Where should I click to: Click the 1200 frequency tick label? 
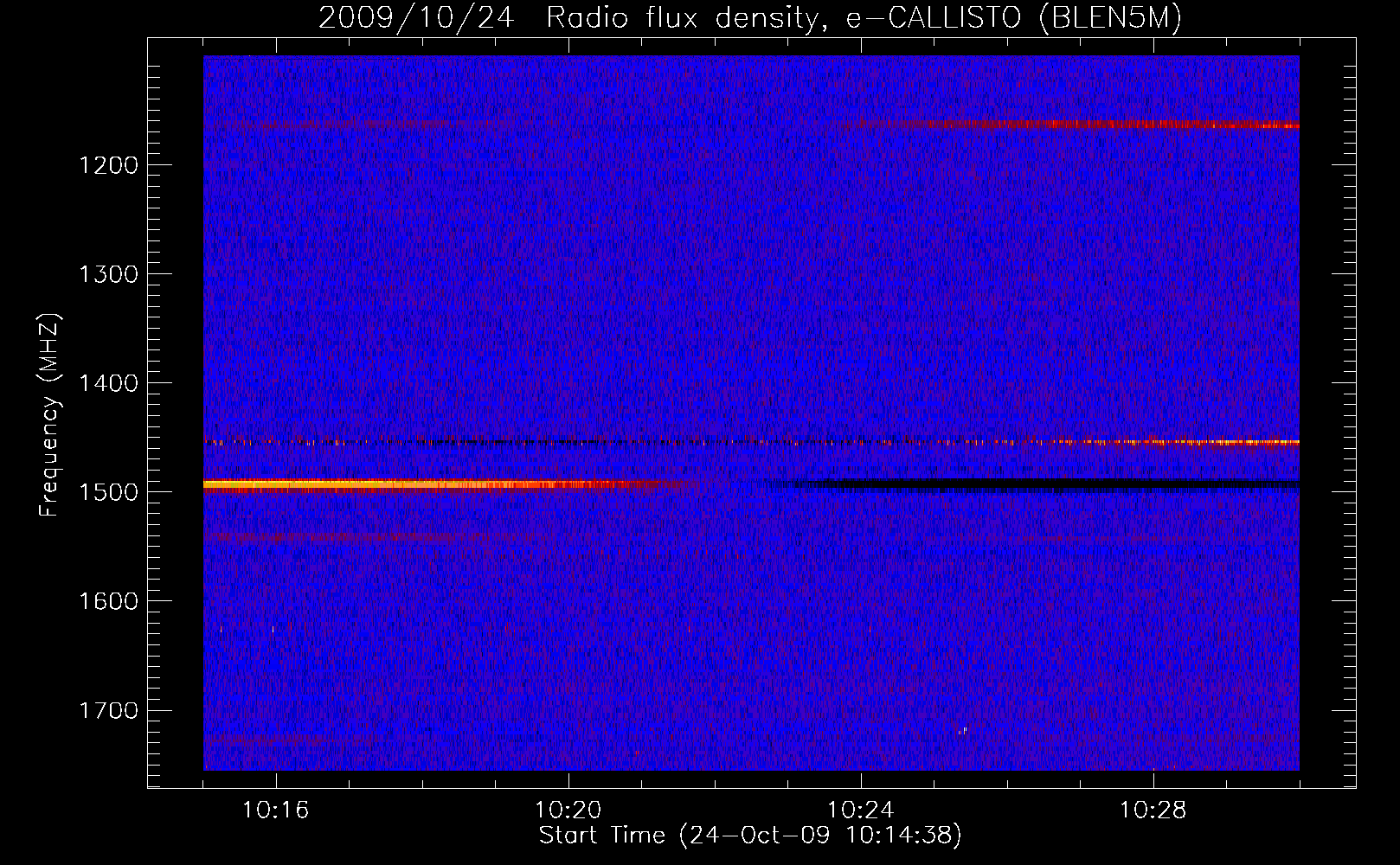(x=108, y=165)
